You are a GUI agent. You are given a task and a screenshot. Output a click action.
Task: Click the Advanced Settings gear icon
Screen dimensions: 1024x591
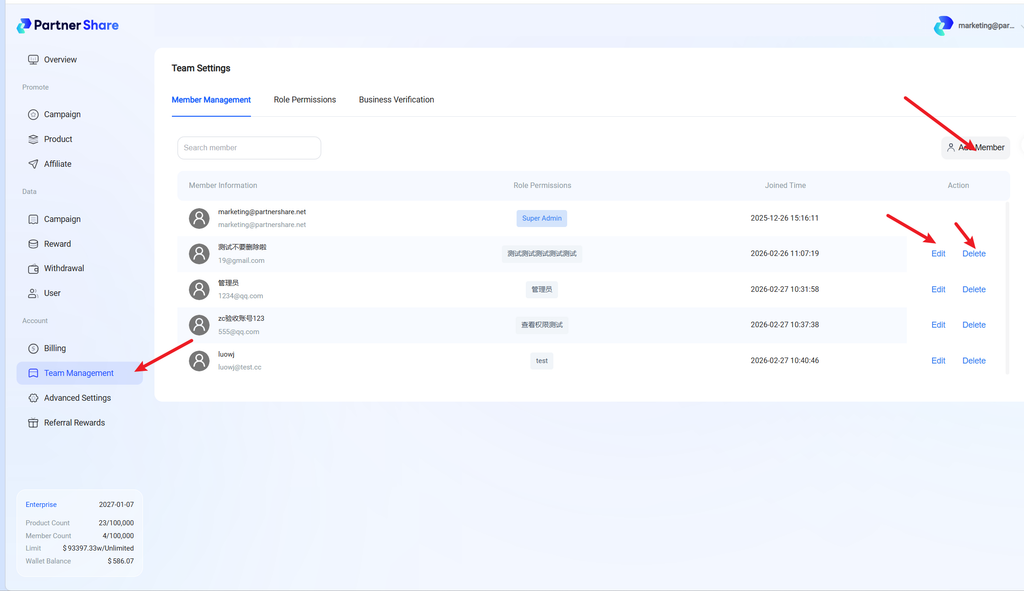[x=33, y=398]
